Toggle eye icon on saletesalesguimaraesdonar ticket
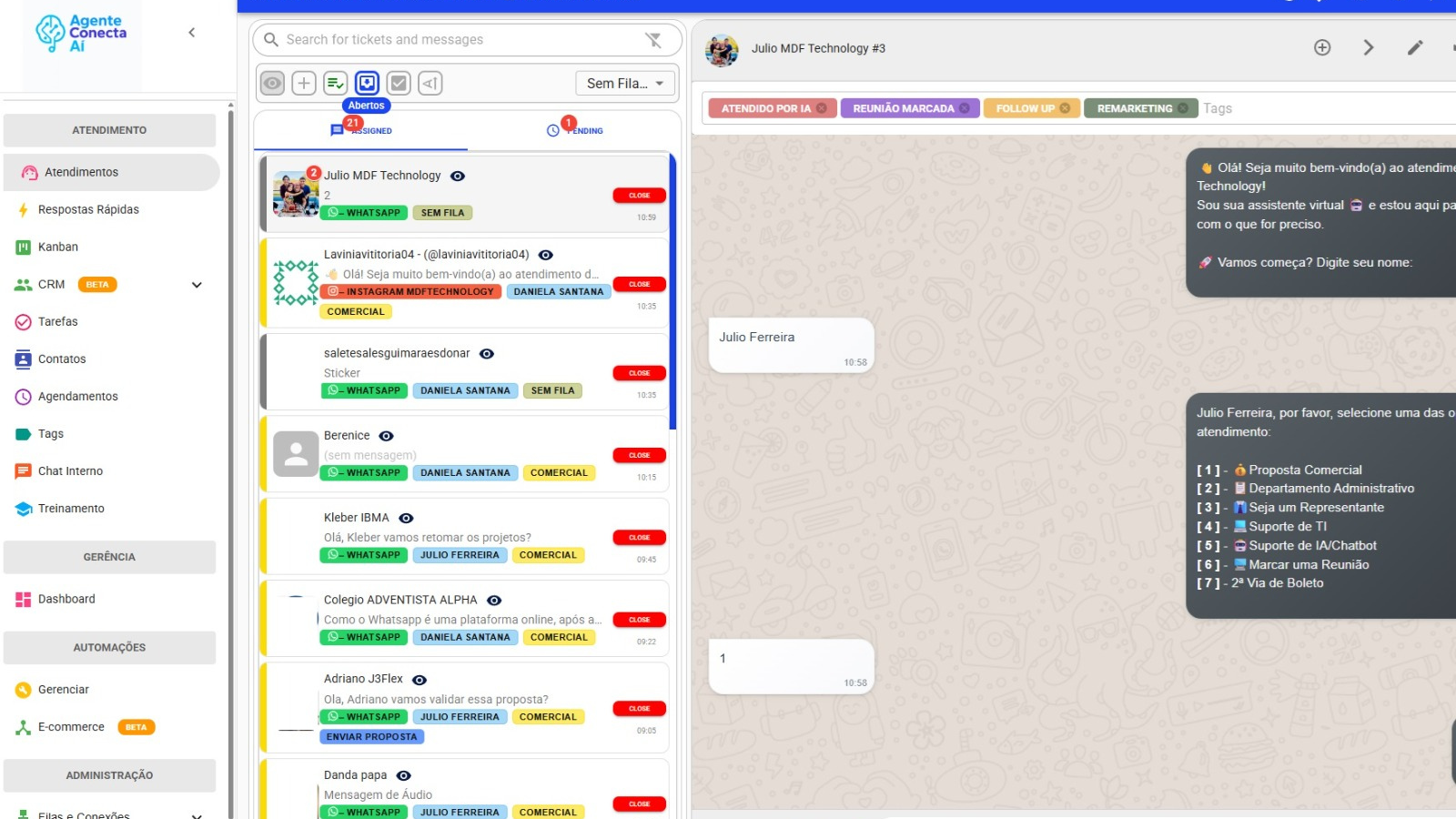This screenshot has height=819, width=1456. pyautogui.click(x=487, y=353)
